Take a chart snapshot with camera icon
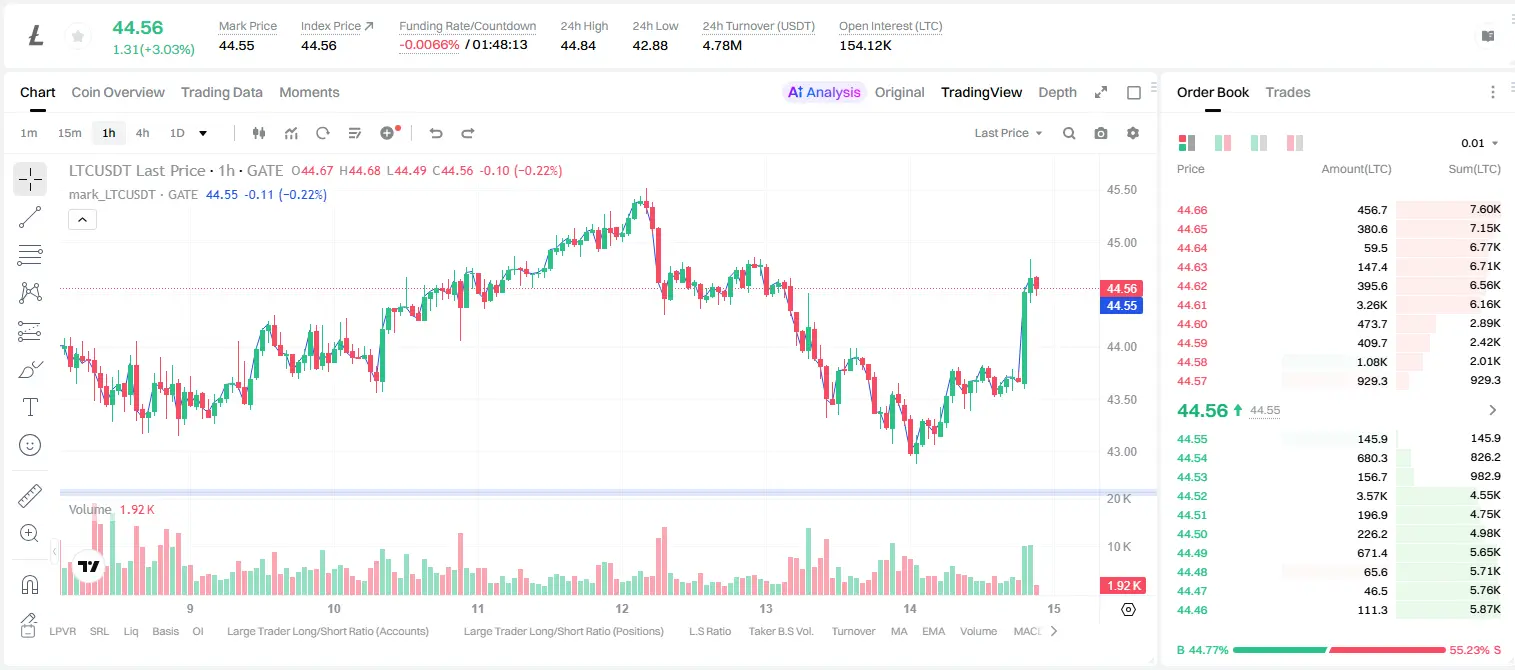 tap(1101, 133)
